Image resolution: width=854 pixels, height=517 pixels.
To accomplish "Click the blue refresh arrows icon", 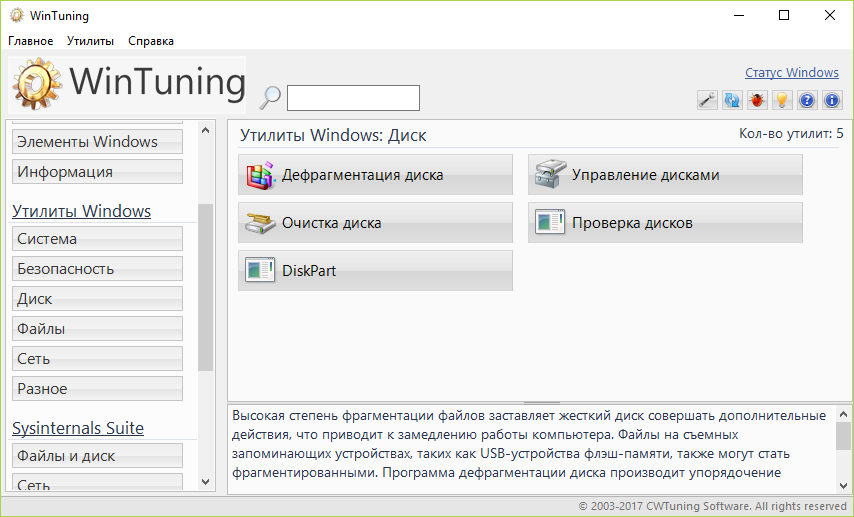I will [x=732, y=100].
